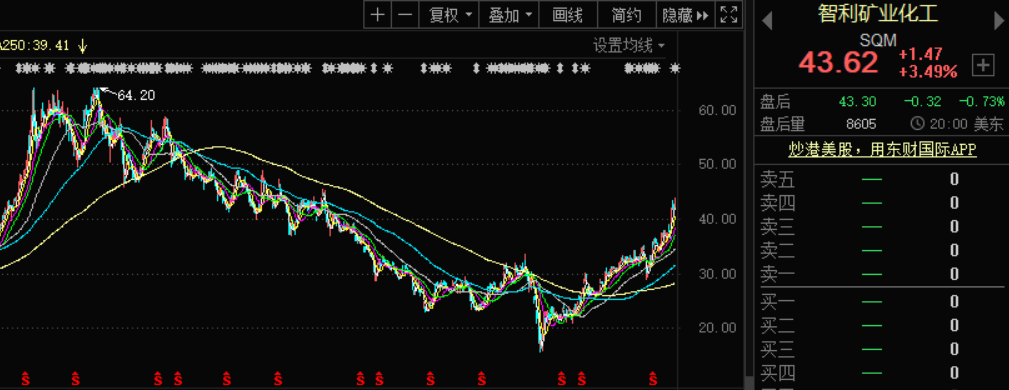Click the +3.49% change percentage
This screenshot has width=1009, height=390.
(928, 72)
